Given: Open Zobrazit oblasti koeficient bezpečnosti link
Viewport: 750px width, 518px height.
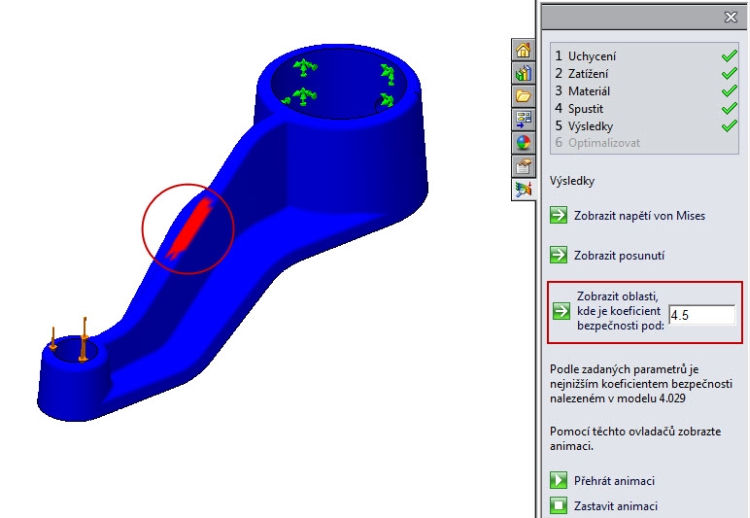Looking at the screenshot, I should [620, 311].
